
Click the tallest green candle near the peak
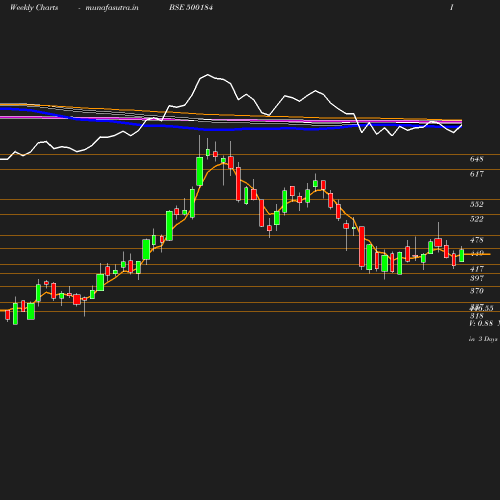pyautogui.click(x=200, y=171)
